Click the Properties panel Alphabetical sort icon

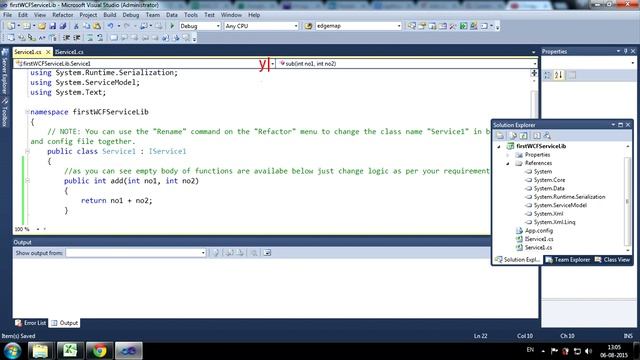click(558, 75)
